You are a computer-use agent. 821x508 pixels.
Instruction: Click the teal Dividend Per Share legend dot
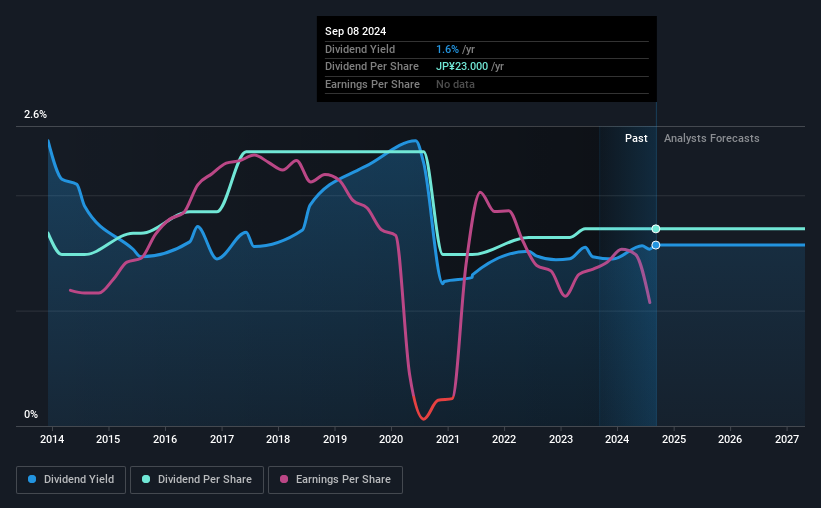tap(146, 479)
